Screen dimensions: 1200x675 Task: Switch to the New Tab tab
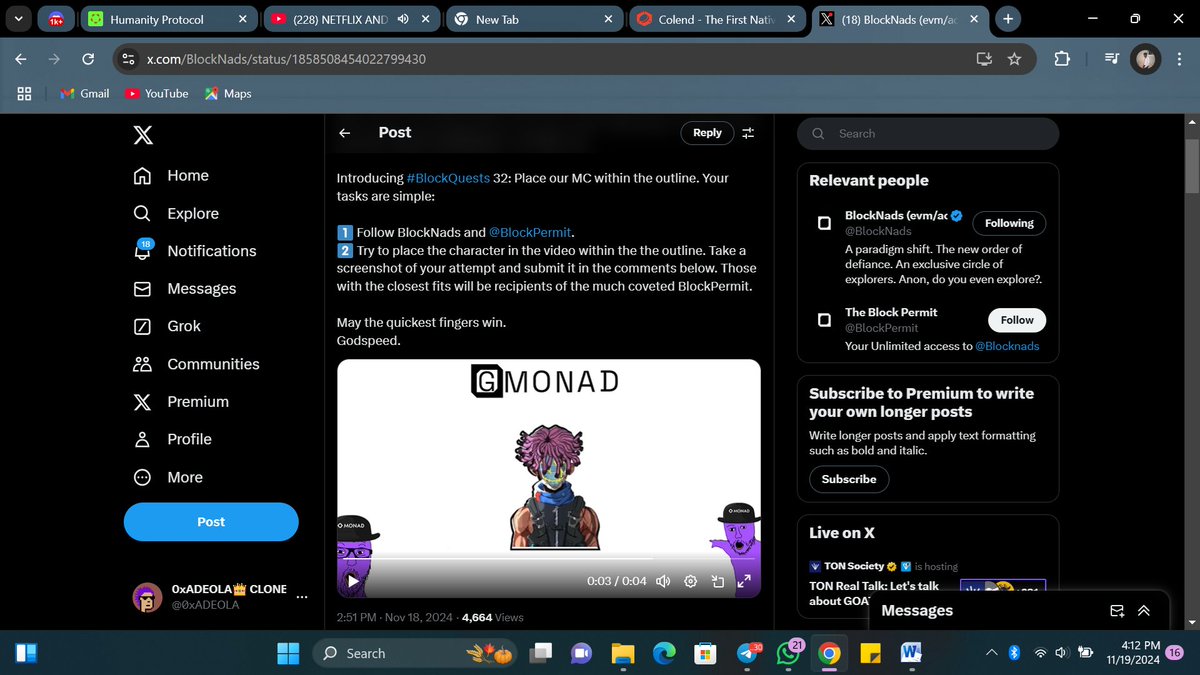[x=535, y=19]
